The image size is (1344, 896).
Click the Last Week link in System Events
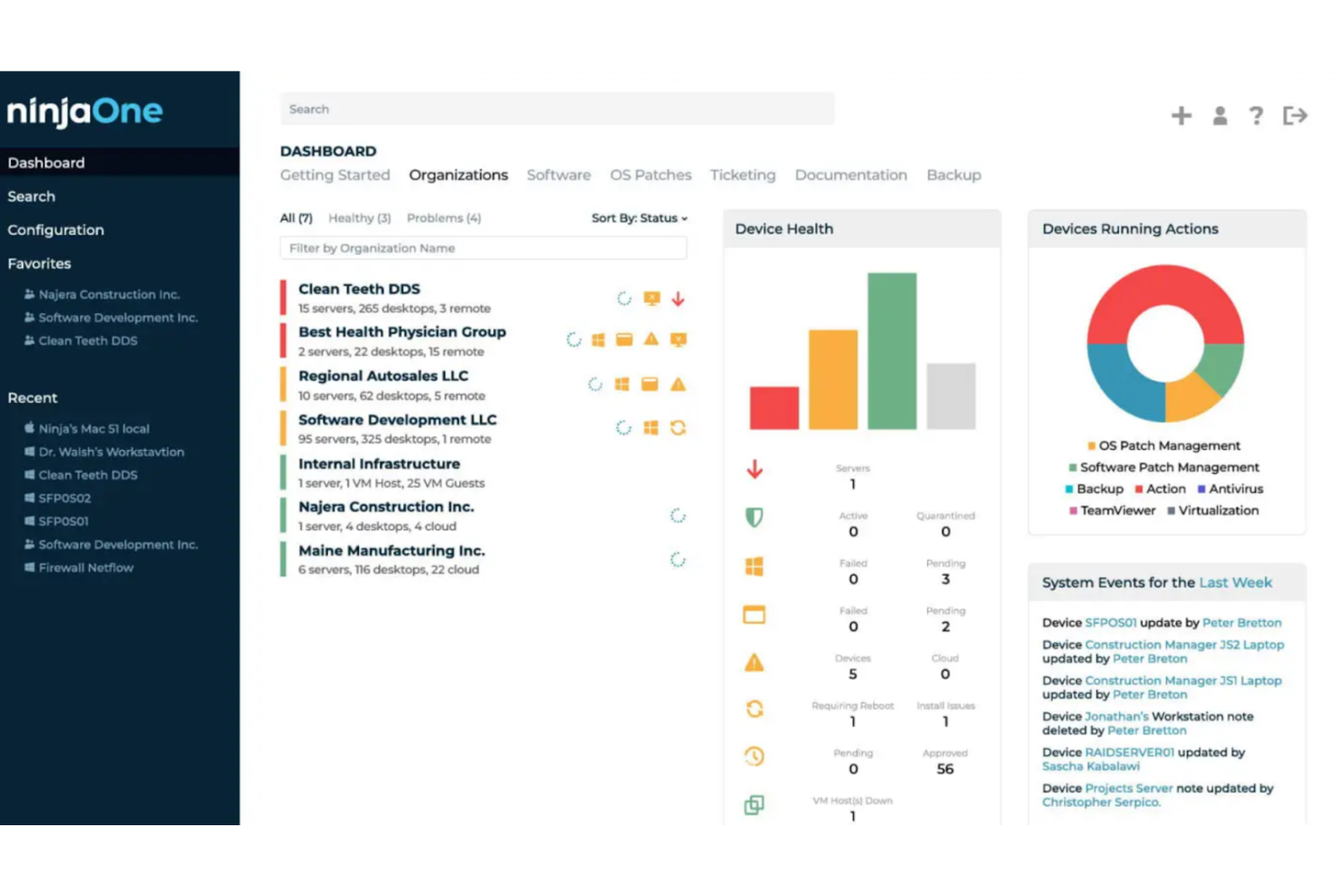coord(1235,583)
